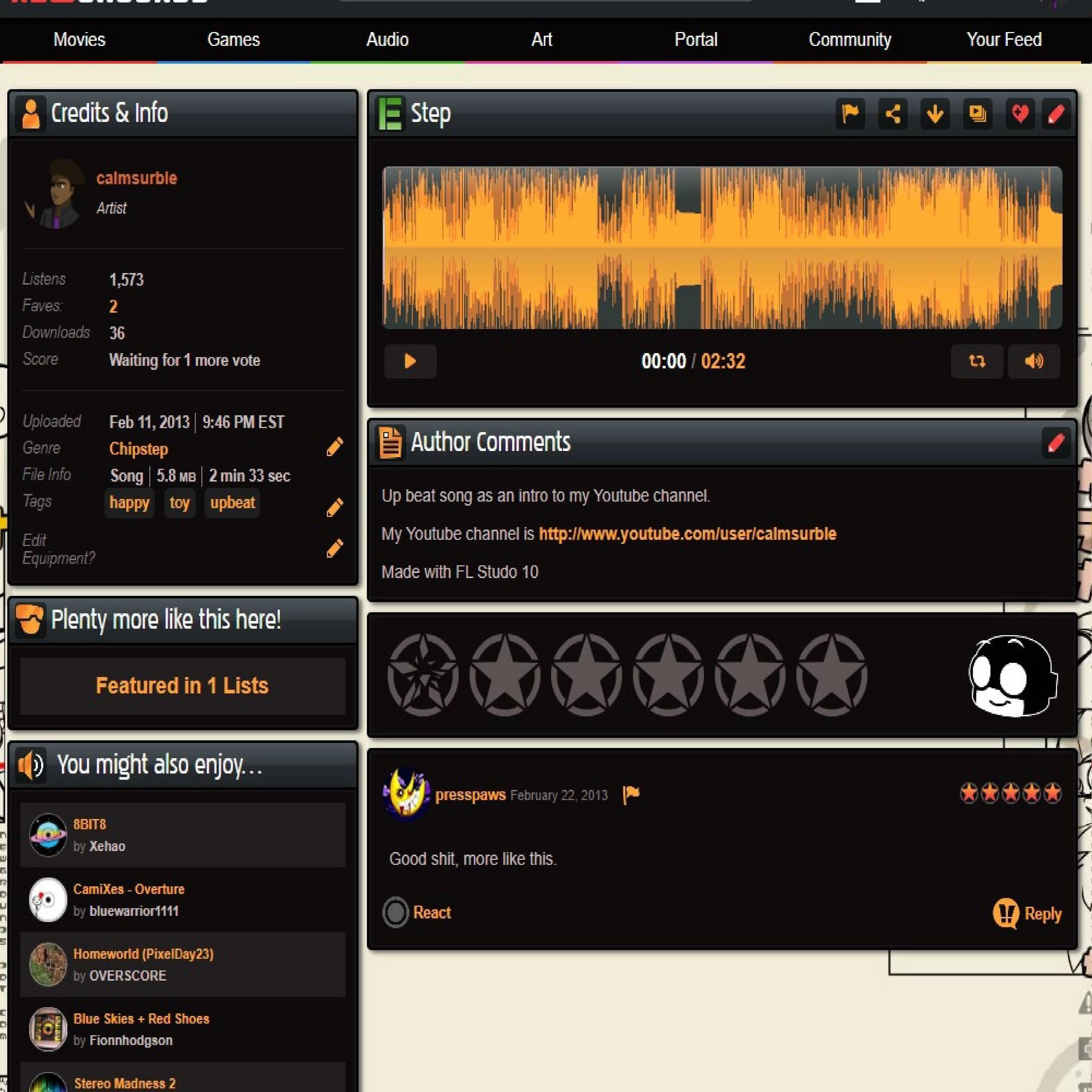
Task: Expand the Featured in 1 Lists section
Action: click(182, 686)
